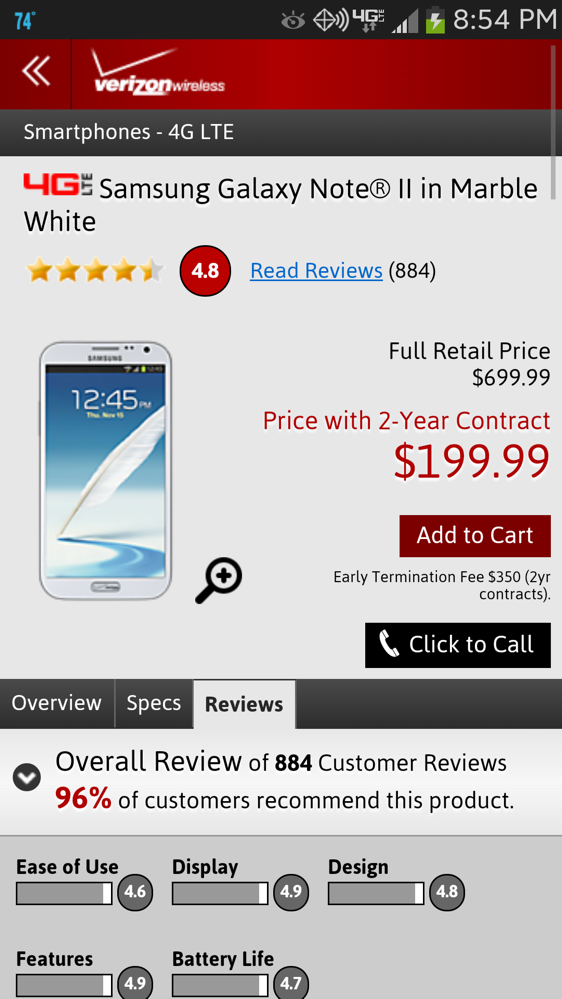The image size is (562, 999).
Task: Switch to the Specs tab
Action: pyautogui.click(x=154, y=703)
